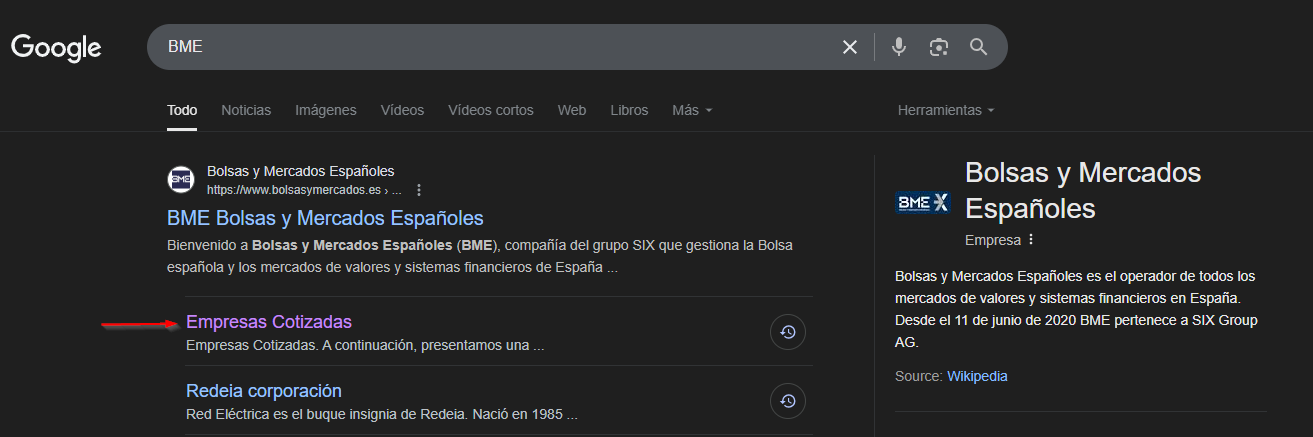
Task: Open the Empresas Cotizadas sitelink
Action: pyautogui.click(x=269, y=322)
